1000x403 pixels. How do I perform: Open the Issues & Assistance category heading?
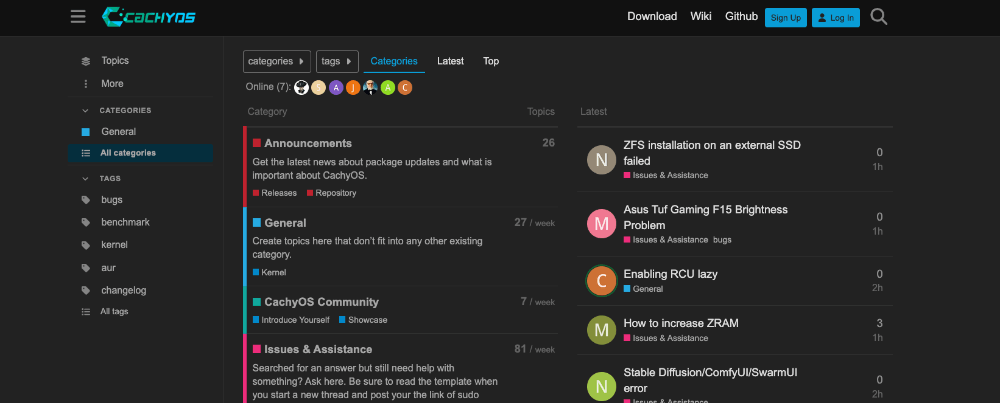[318, 349]
